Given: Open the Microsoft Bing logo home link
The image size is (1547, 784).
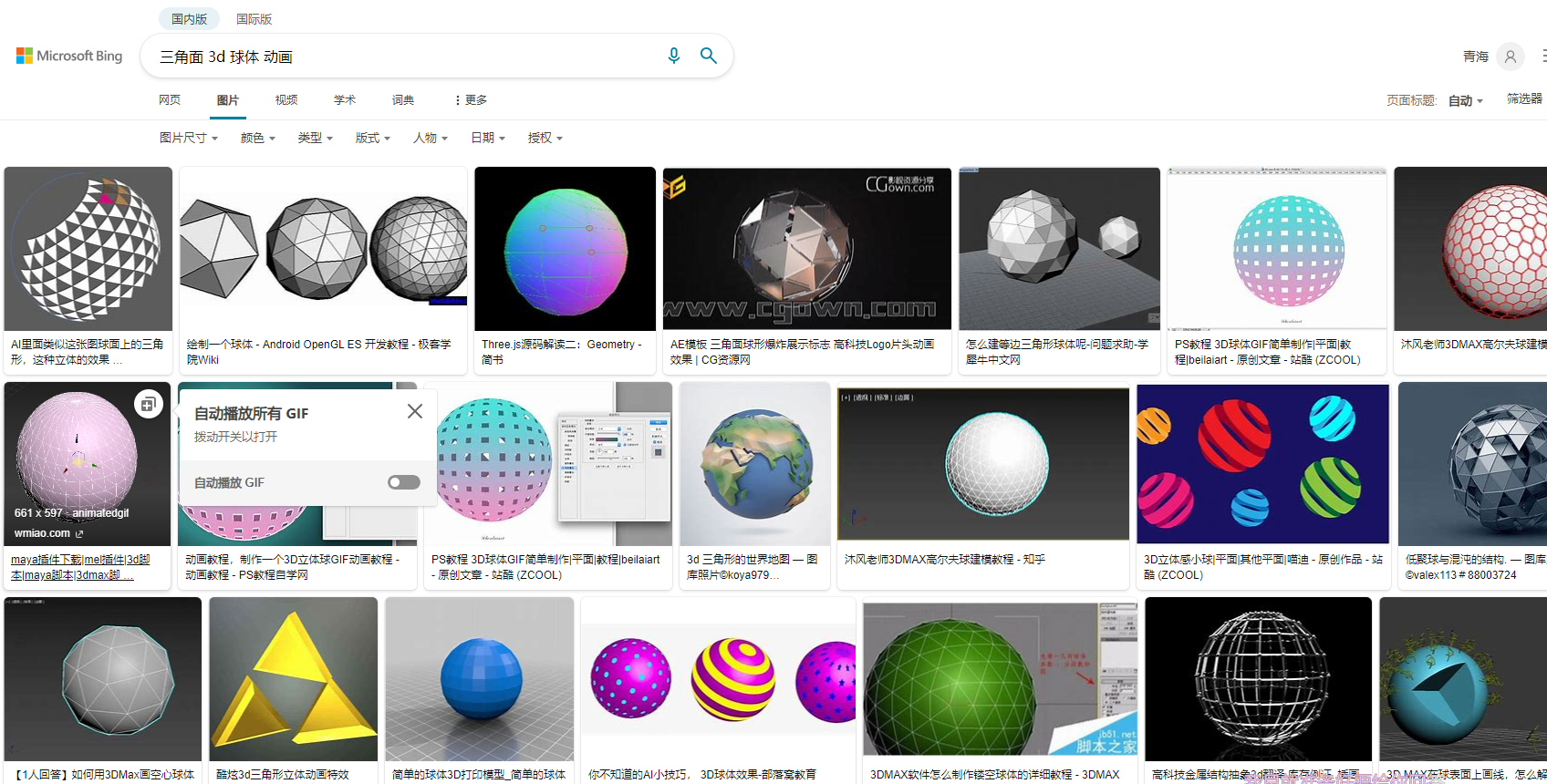Looking at the screenshot, I should pyautogui.click(x=69, y=56).
